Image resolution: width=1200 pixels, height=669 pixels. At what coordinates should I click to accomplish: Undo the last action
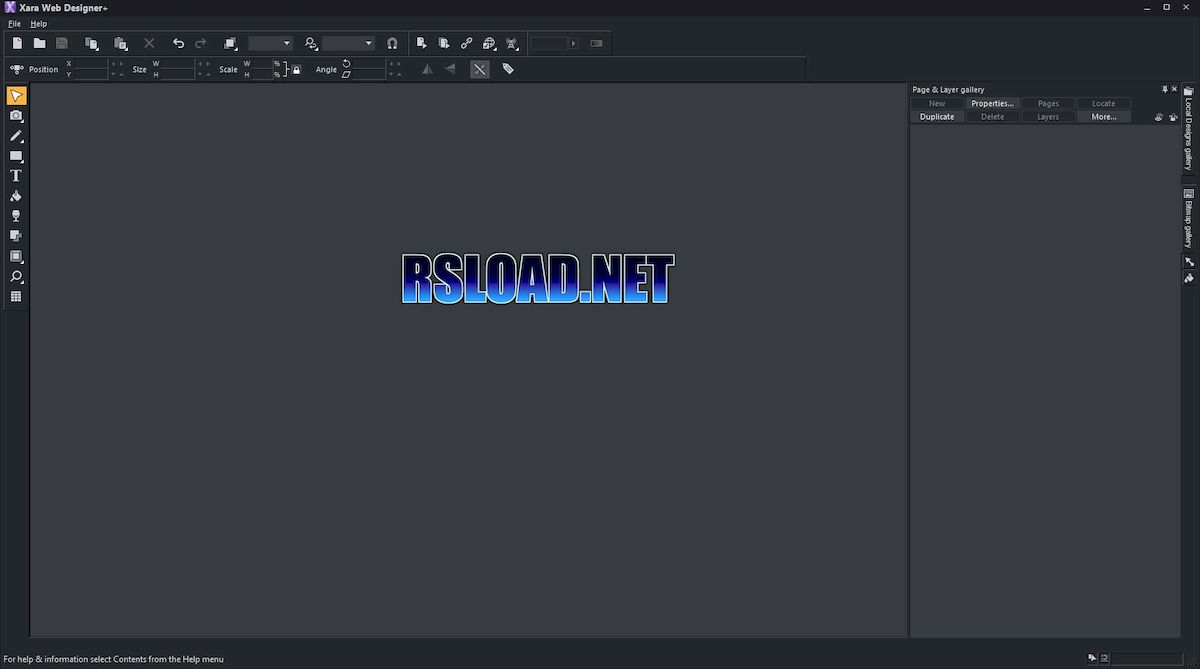pos(178,43)
